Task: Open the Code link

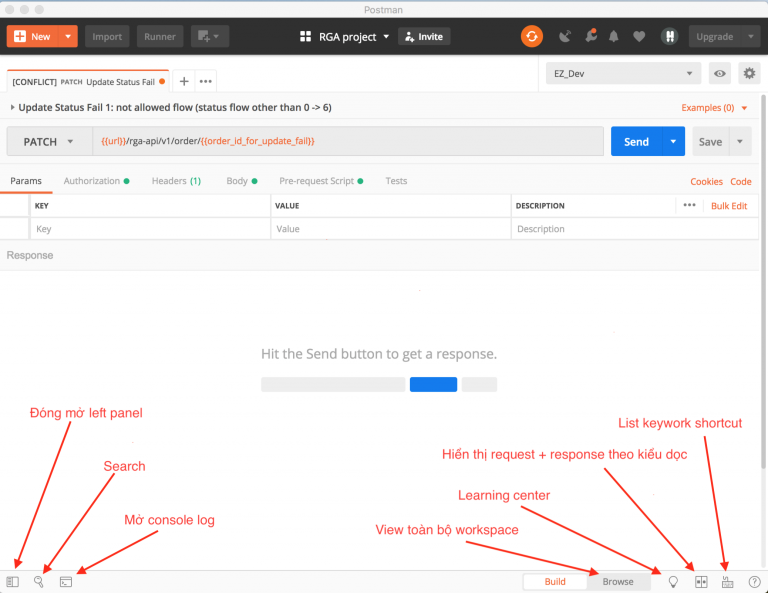Action: (741, 182)
